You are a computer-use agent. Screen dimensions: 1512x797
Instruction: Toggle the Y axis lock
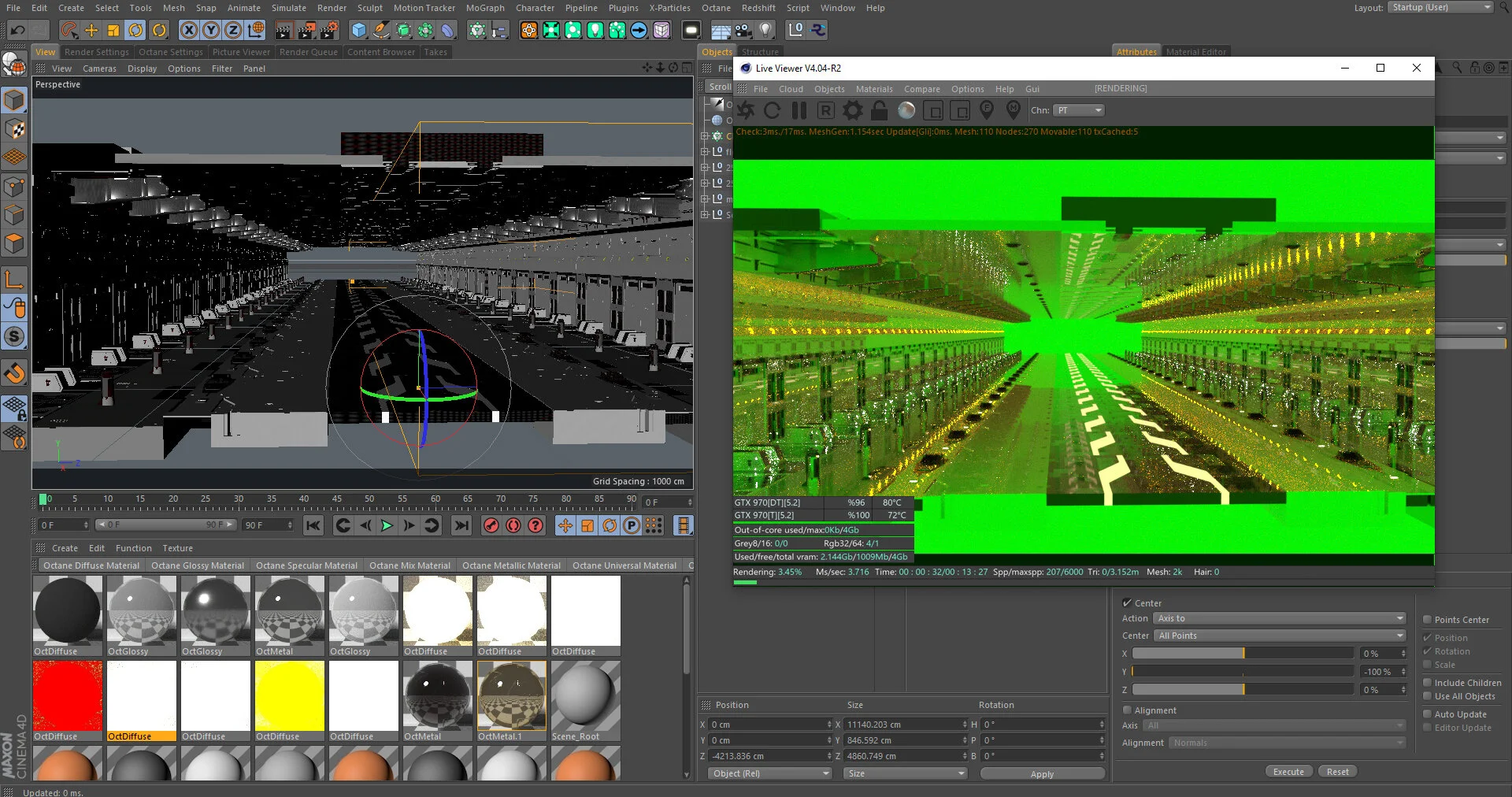point(211,31)
